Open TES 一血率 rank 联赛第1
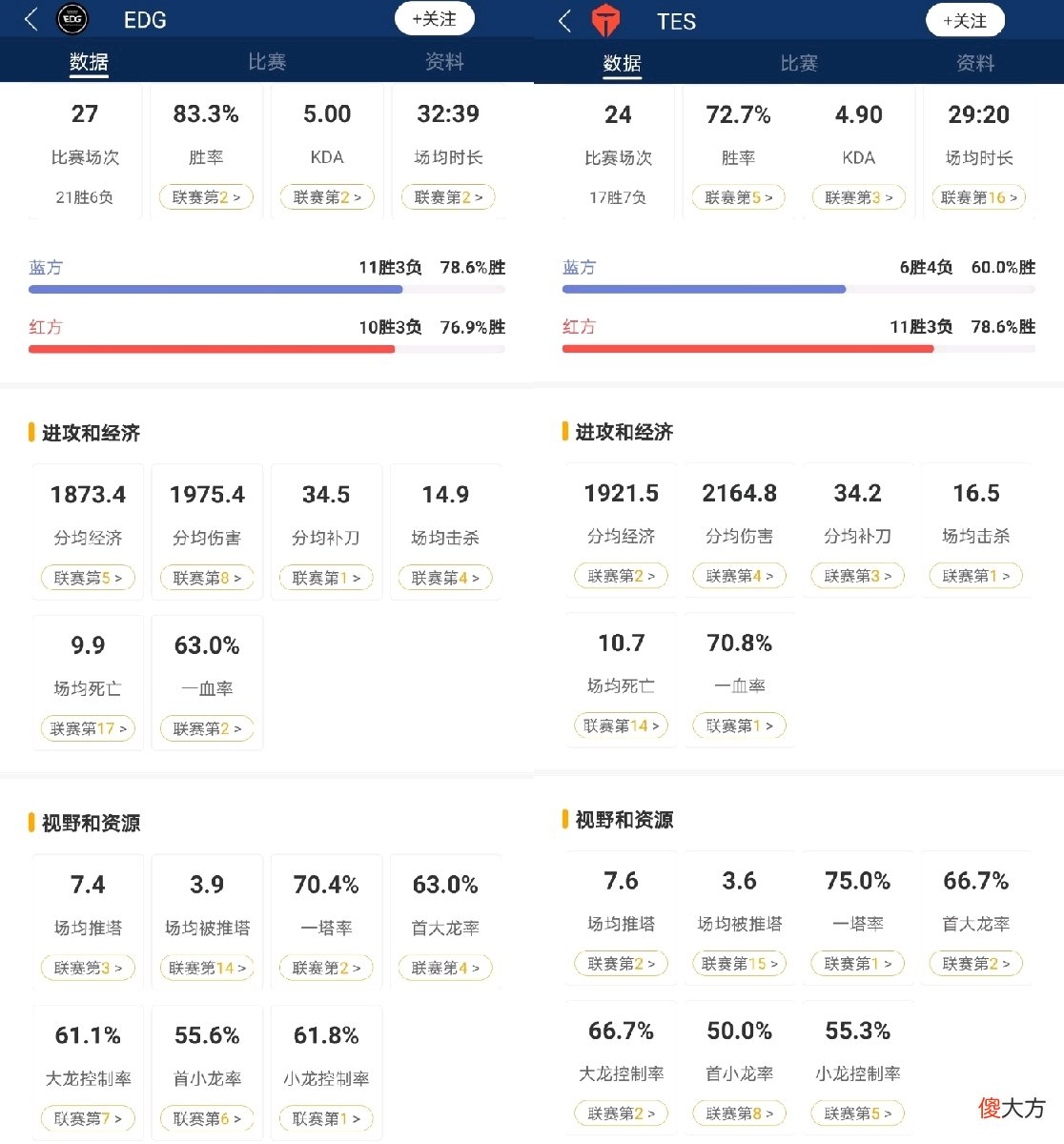 point(740,725)
